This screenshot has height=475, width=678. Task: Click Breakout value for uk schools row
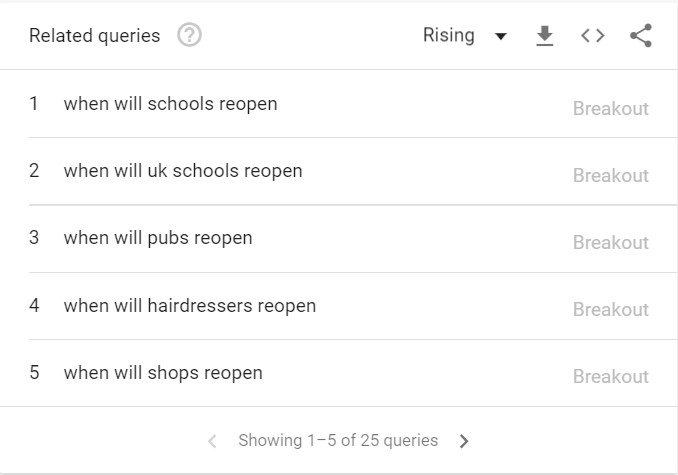click(x=610, y=175)
